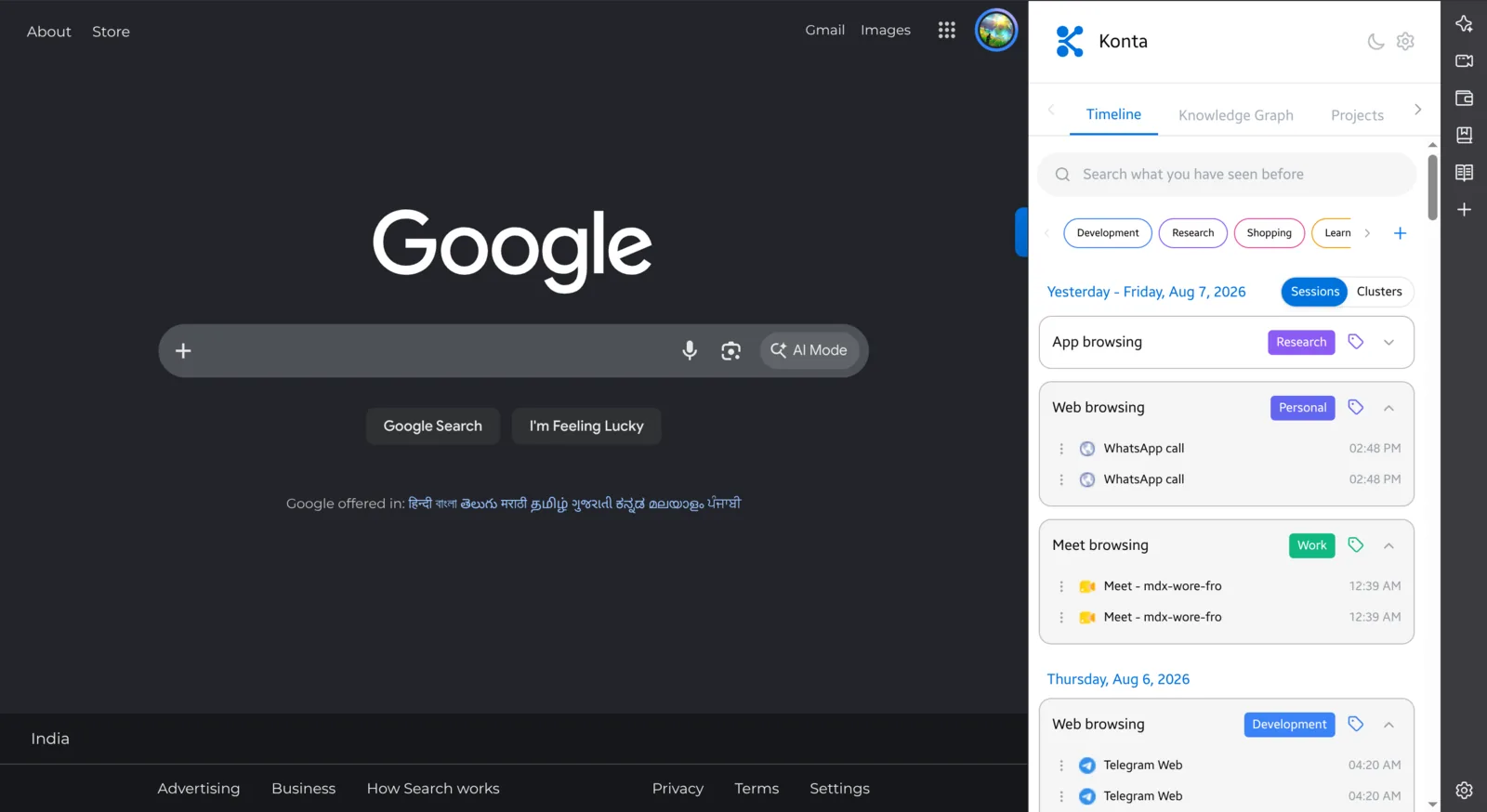Open the Google apps grid
This screenshot has height=812, width=1487.
click(x=946, y=31)
